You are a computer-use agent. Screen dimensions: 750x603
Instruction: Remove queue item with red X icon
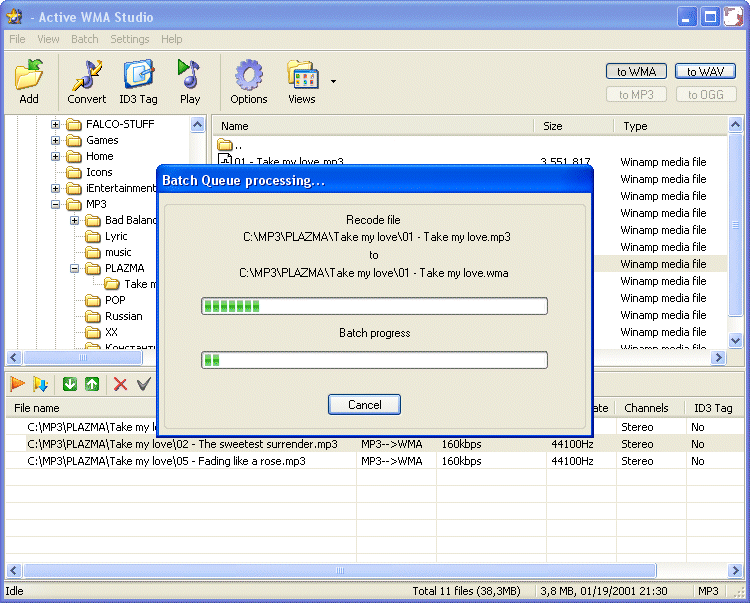(x=121, y=384)
